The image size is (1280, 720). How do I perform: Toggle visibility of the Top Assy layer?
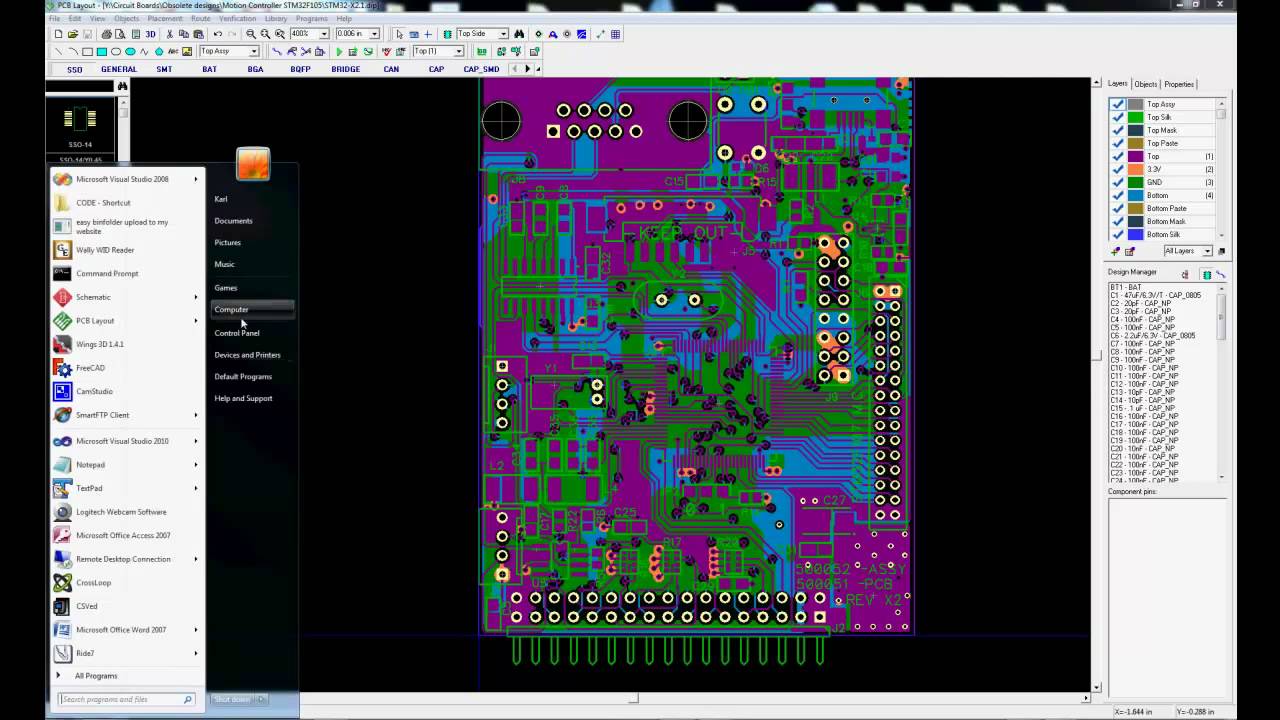[x=1118, y=104]
